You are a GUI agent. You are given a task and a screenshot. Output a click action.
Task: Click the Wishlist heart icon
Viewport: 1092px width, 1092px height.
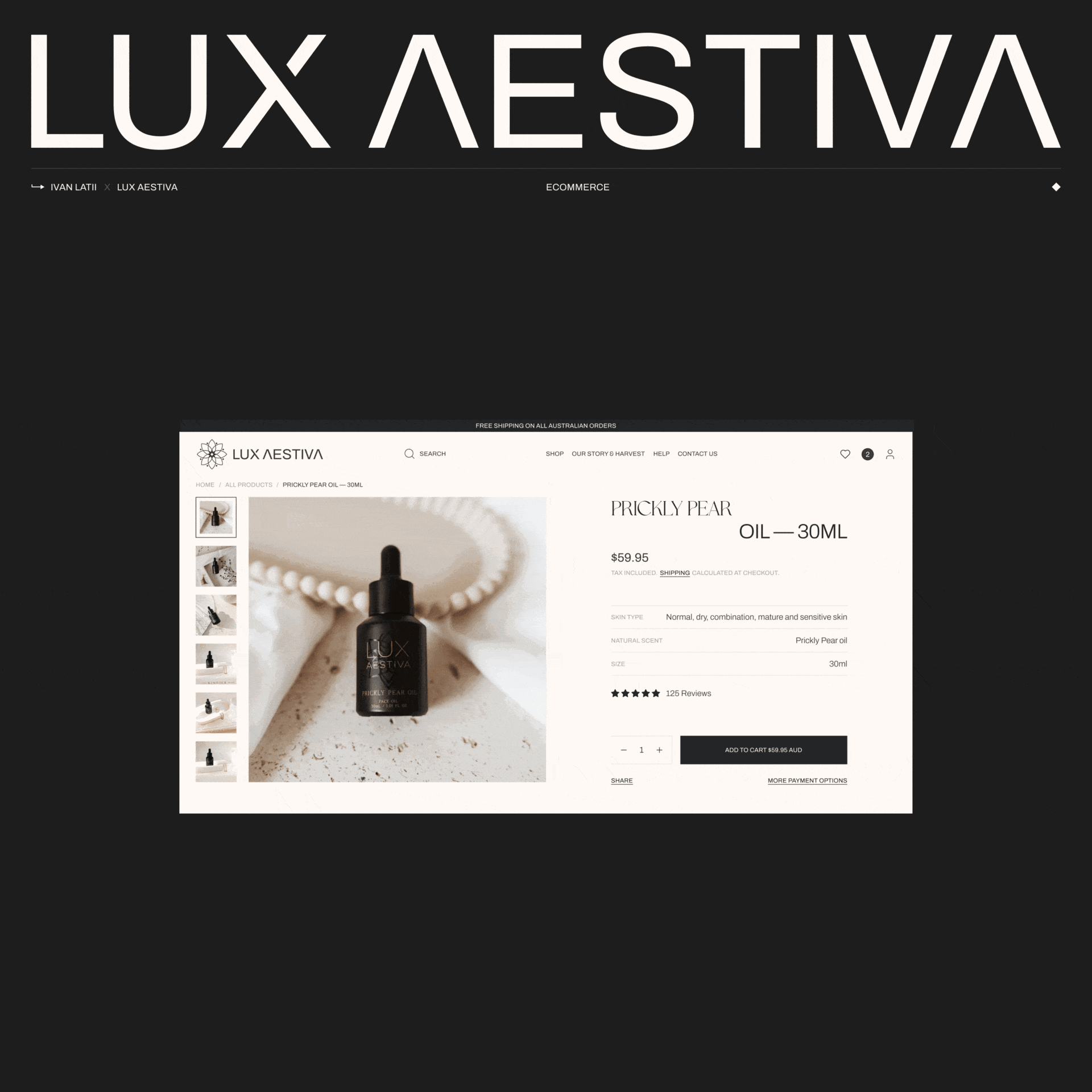pyautogui.click(x=845, y=454)
